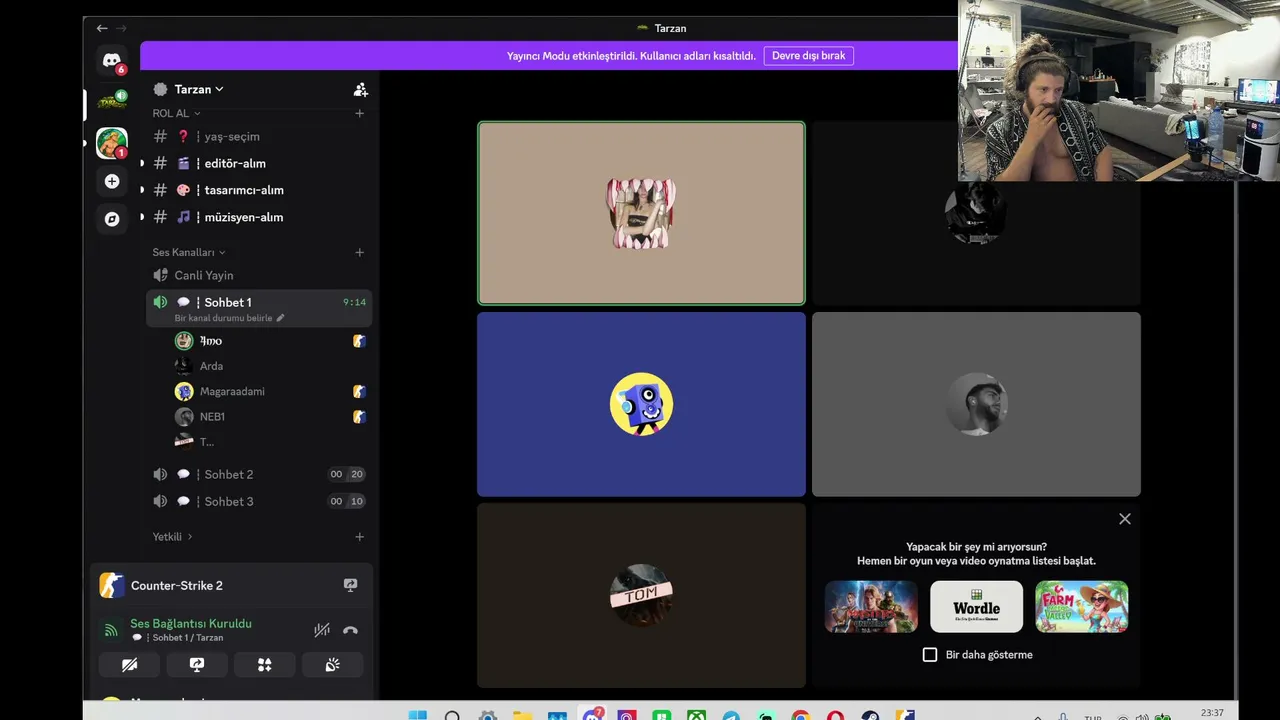Toggle noise suppression in voice panel
The height and width of the screenshot is (720, 1280).
coord(322,630)
